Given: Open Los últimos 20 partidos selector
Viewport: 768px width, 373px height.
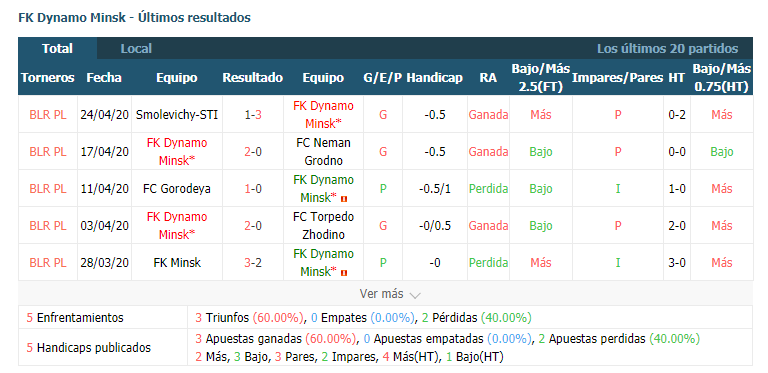Looking at the screenshot, I should point(667,49).
